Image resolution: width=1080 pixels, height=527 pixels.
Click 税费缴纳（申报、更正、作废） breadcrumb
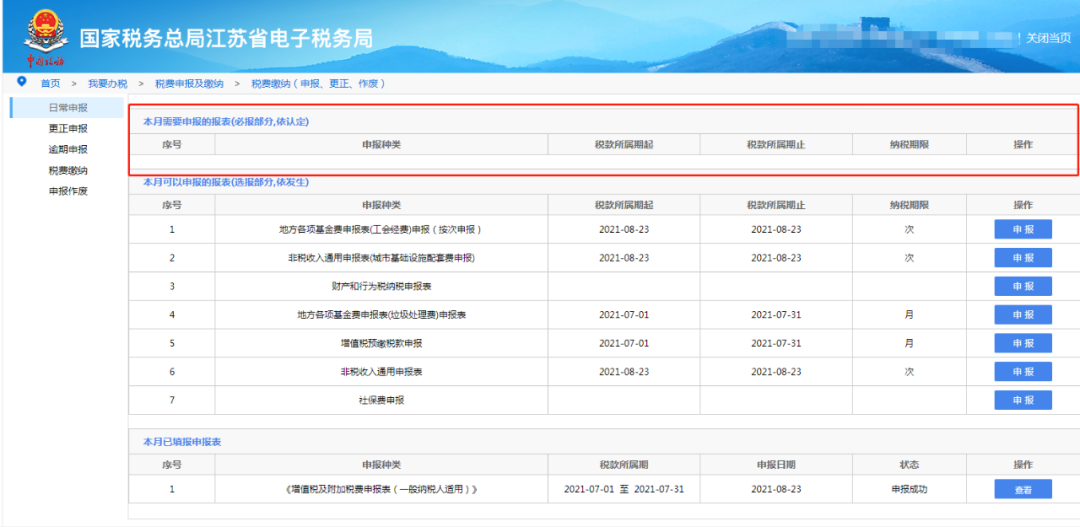pos(318,83)
